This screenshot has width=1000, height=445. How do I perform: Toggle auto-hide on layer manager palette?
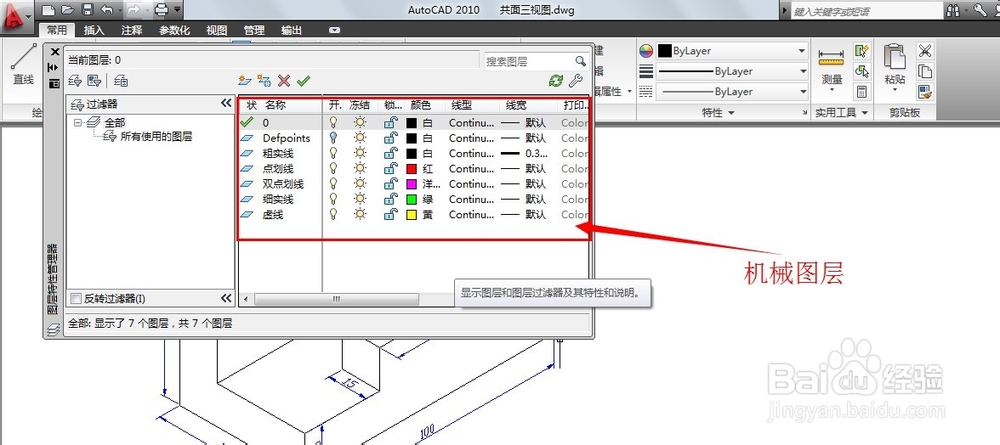coord(54,66)
